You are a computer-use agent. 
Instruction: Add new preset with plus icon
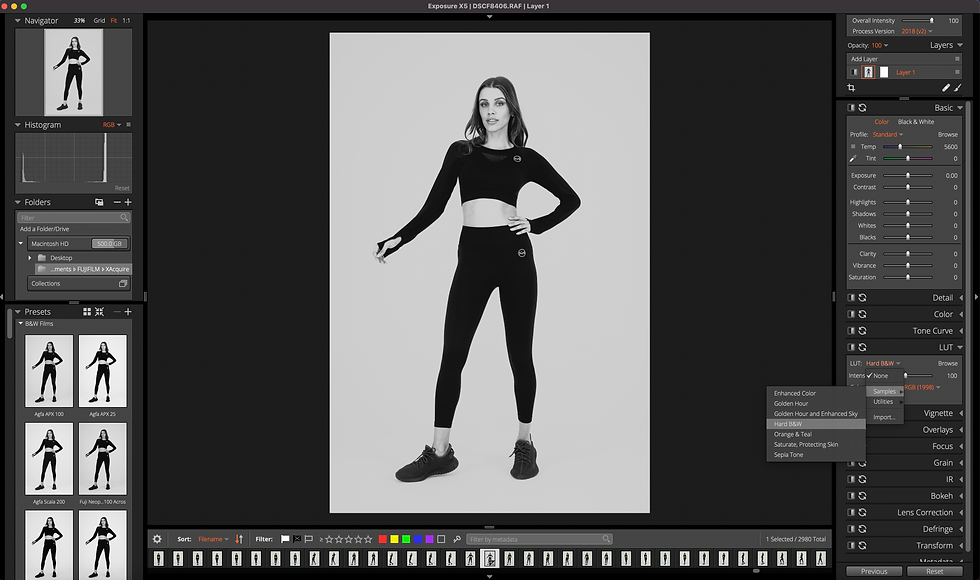pyautogui.click(x=128, y=311)
